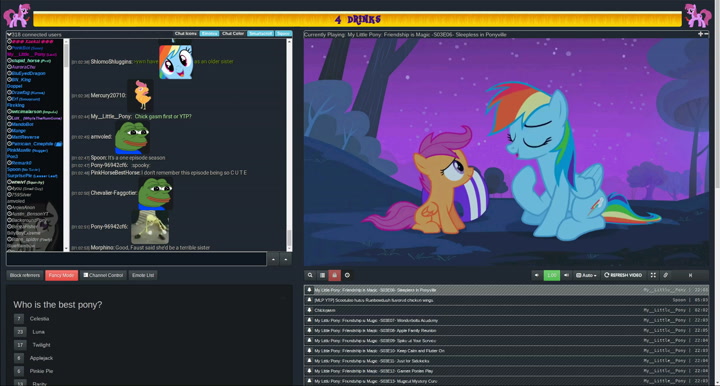Open the Emote List tab
The height and width of the screenshot is (386, 720).
tap(143, 275)
